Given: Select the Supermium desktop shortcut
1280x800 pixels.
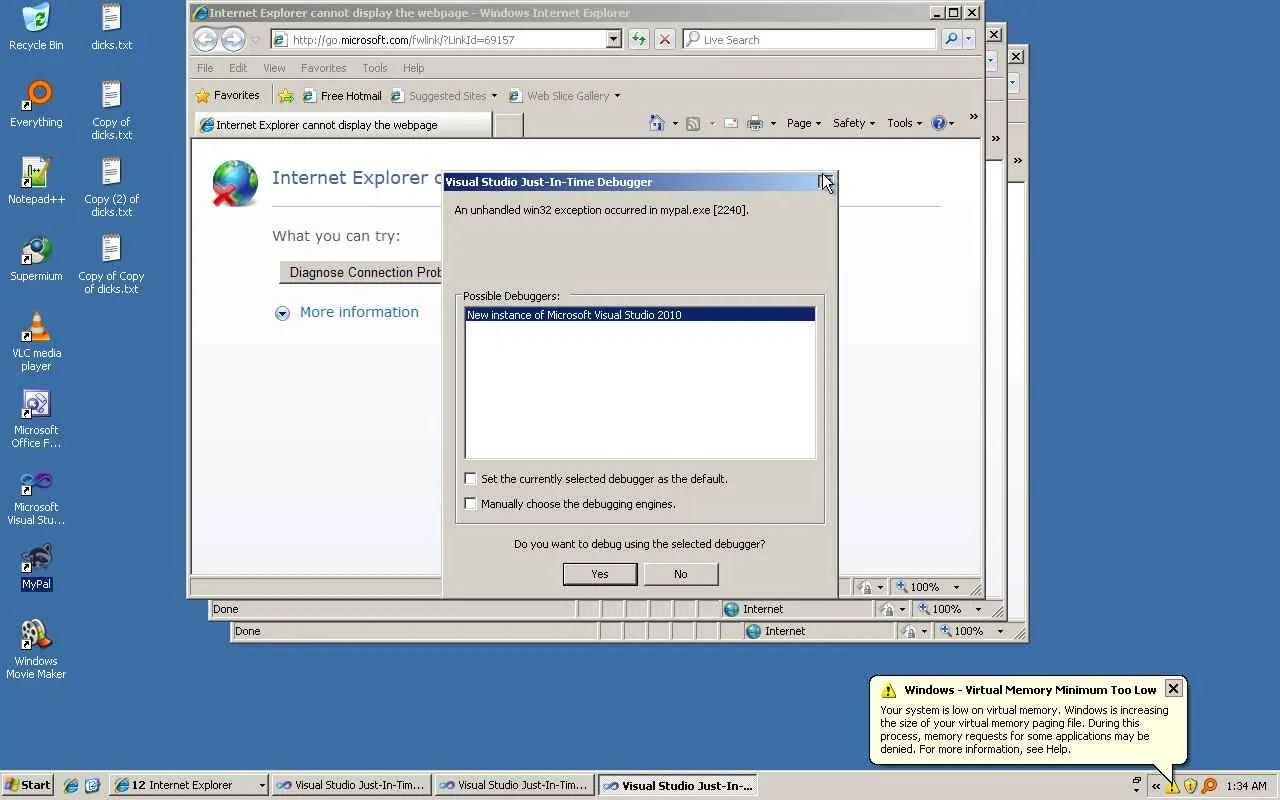Looking at the screenshot, I should coord(36,258).
